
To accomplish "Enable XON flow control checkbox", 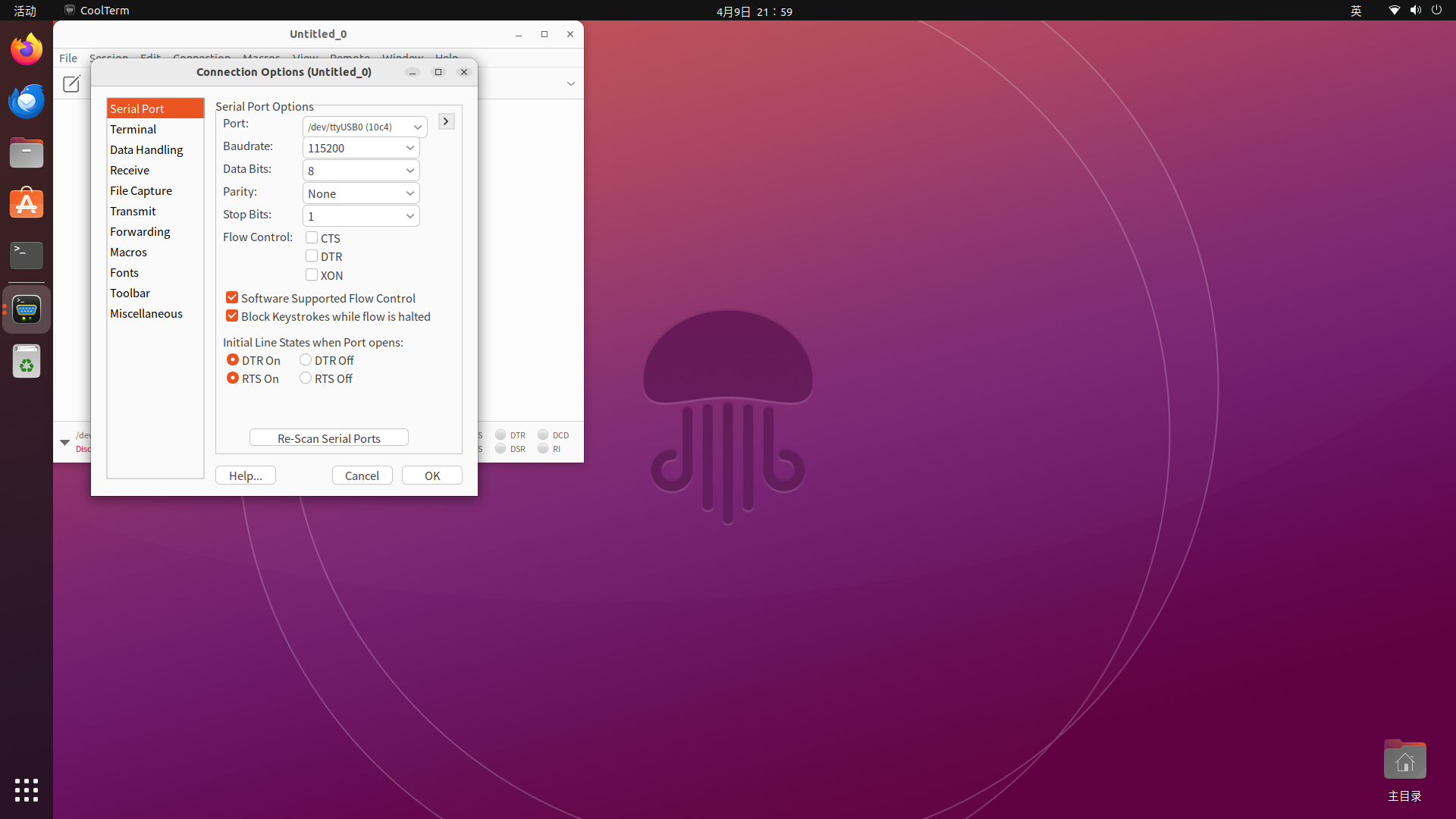I will (312, 275).
